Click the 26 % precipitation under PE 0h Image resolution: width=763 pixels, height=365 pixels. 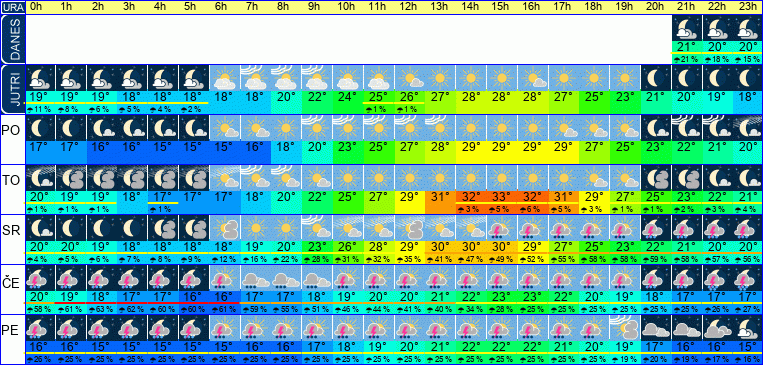(x=40, y=359)
